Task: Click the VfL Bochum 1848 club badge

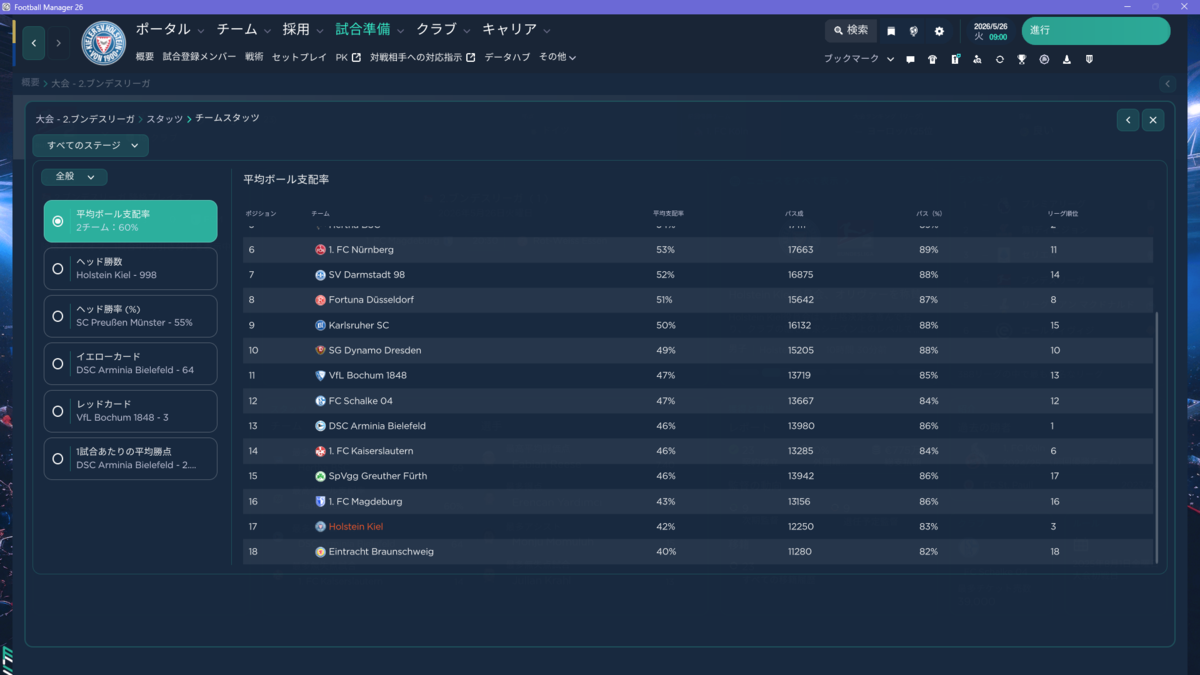Action: tap(320, 376)
